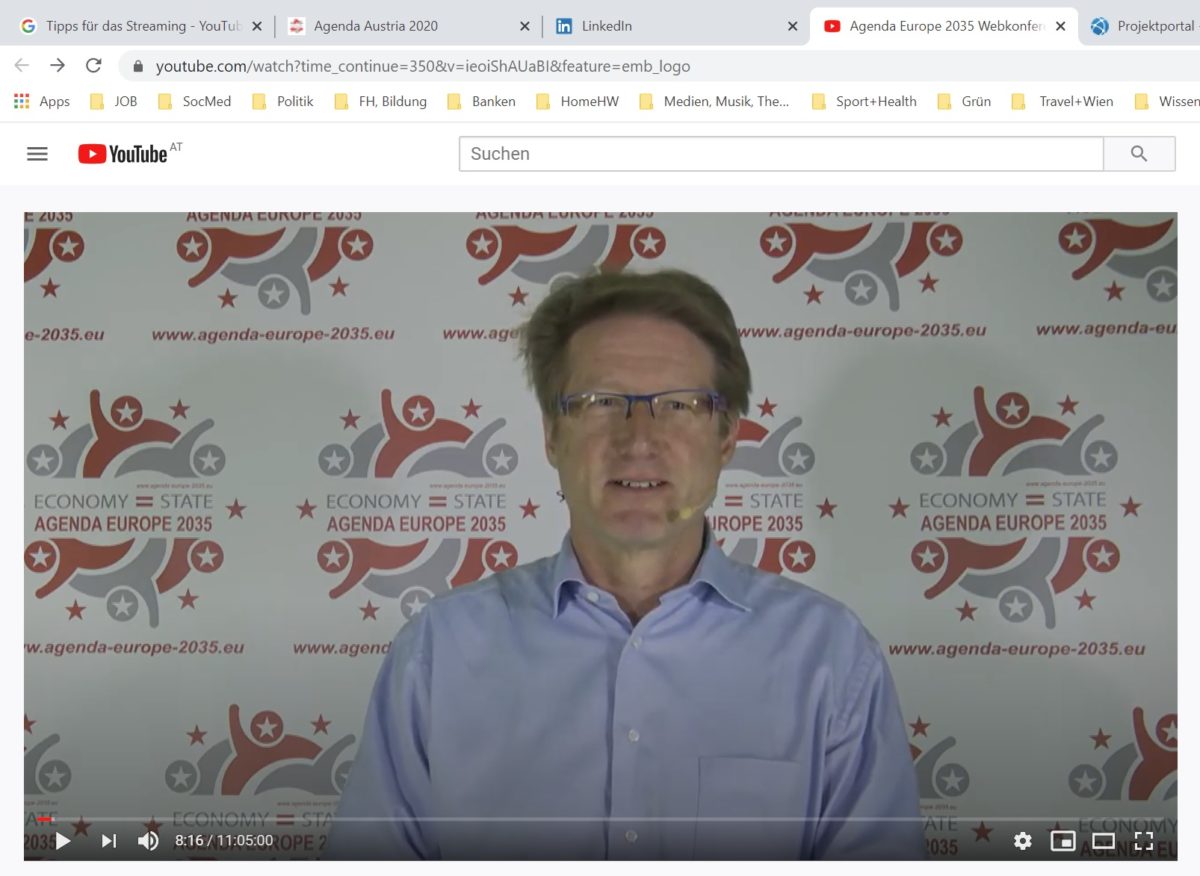Open the FH, Bildung bookmark folder
This screenshot has height=876, width=1200.
pos(380,101)
